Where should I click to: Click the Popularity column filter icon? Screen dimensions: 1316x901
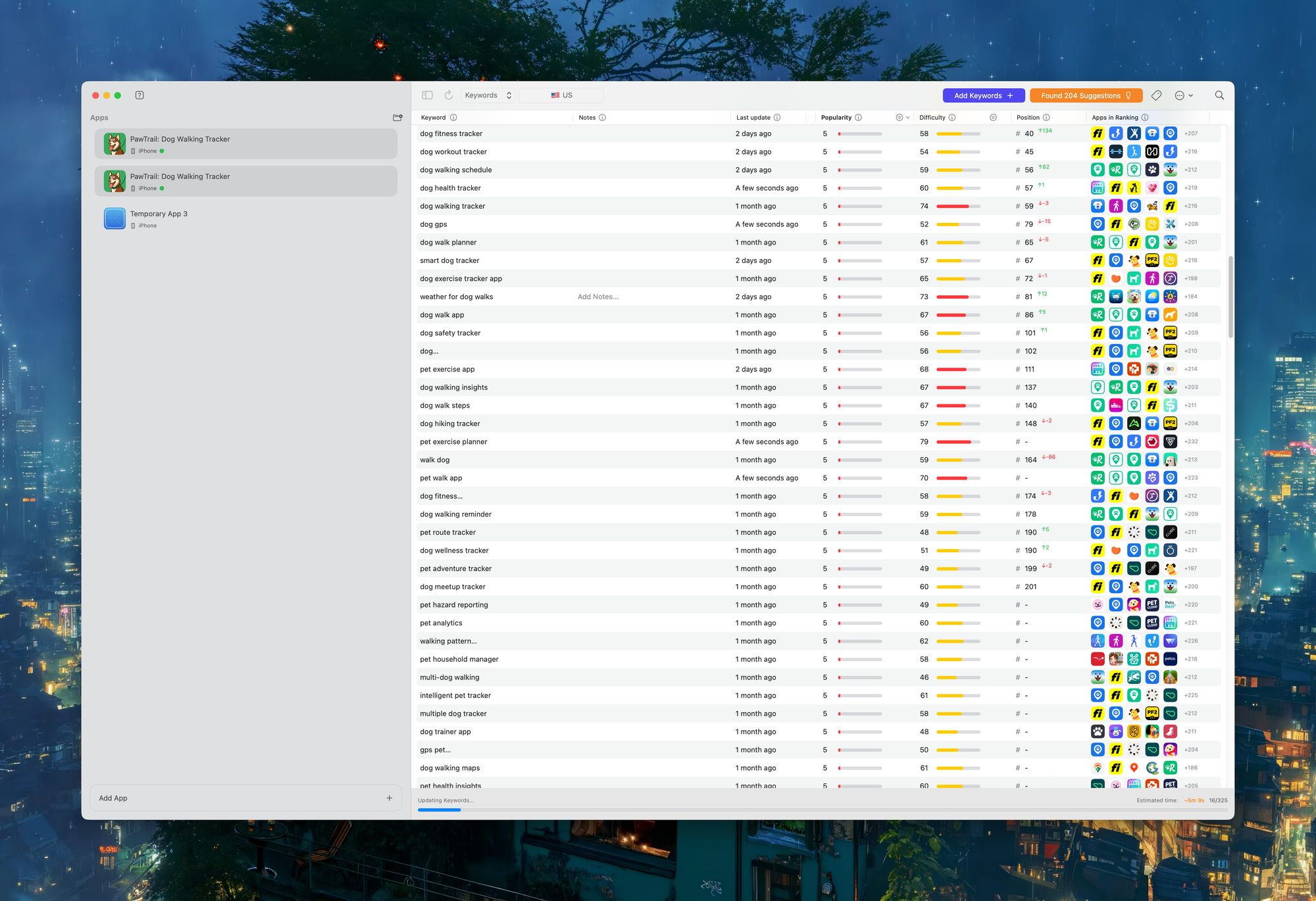(899, 118)
